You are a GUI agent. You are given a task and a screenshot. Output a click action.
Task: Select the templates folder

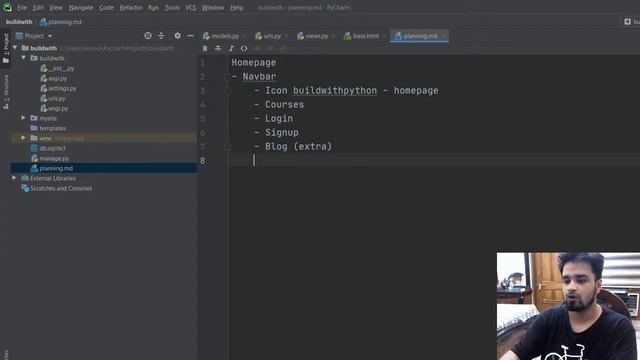click(48, 128)
